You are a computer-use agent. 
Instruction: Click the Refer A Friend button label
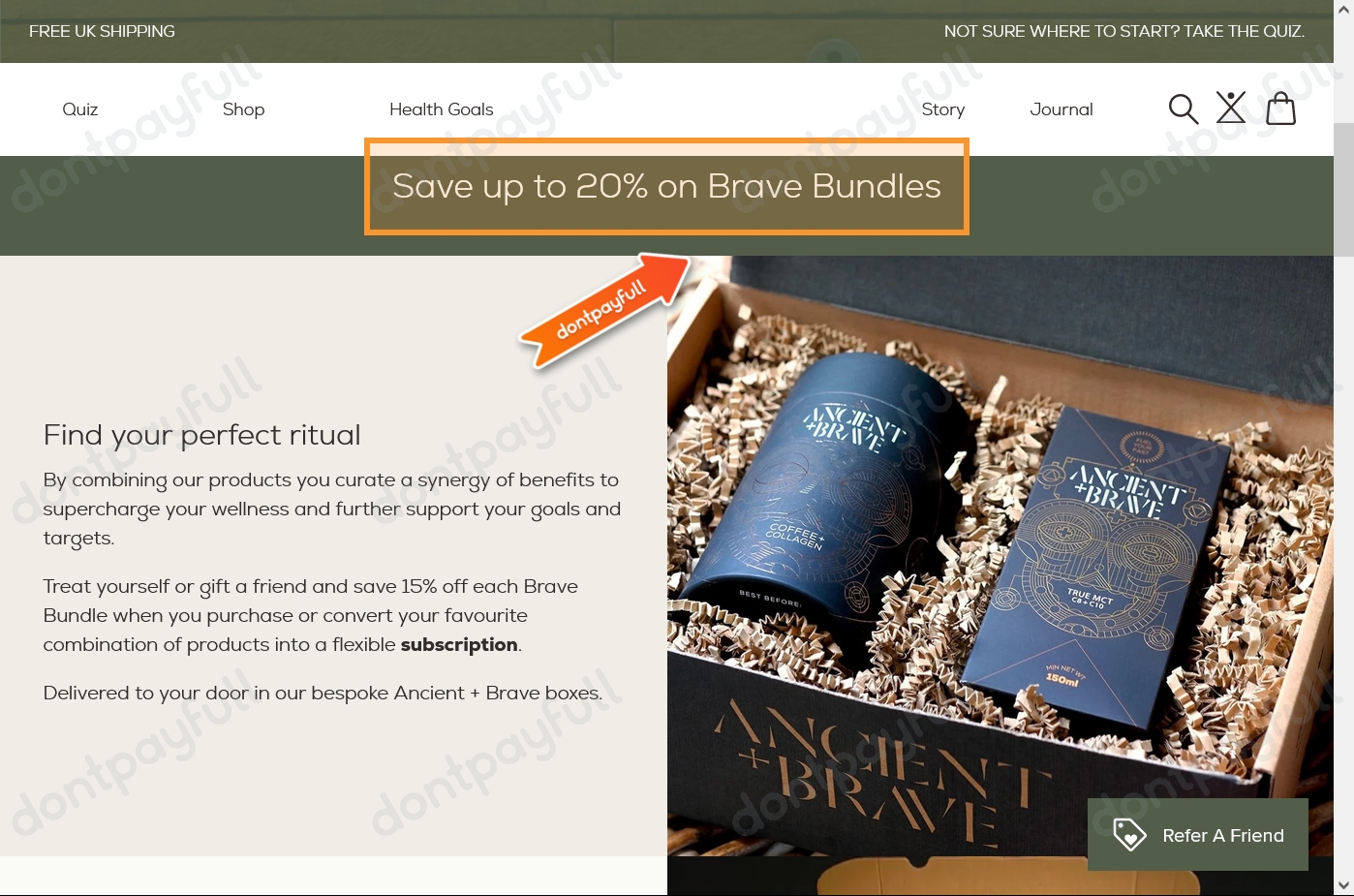pos(1223,835)
